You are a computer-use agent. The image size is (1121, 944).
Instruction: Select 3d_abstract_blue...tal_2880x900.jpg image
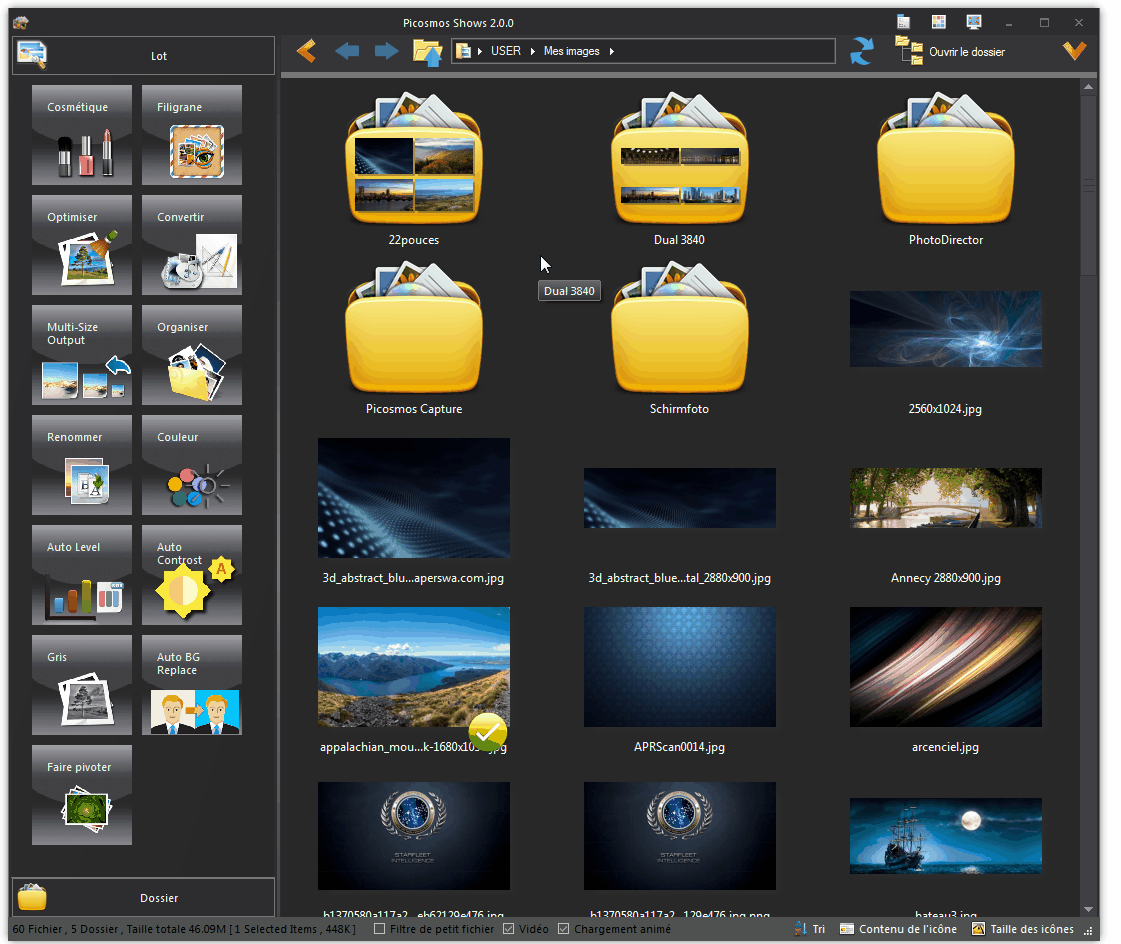pos(679,498)
